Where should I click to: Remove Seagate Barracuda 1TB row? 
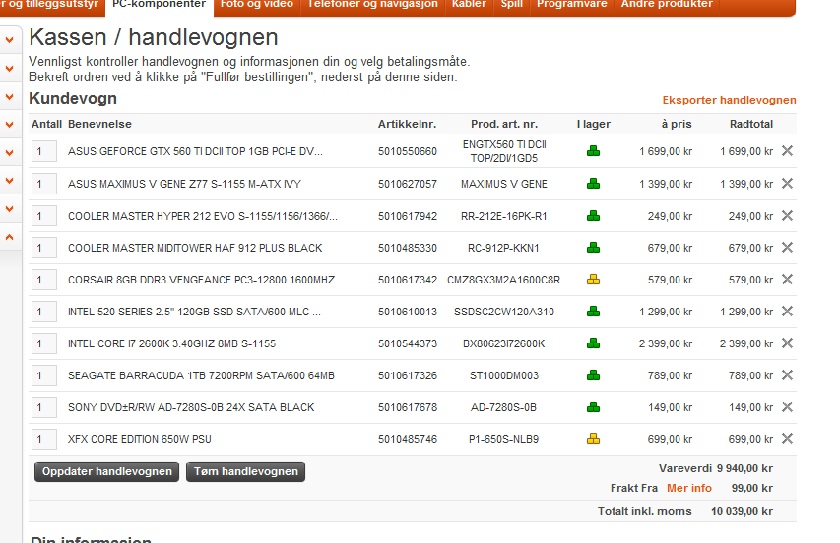[x=787, y=375]
